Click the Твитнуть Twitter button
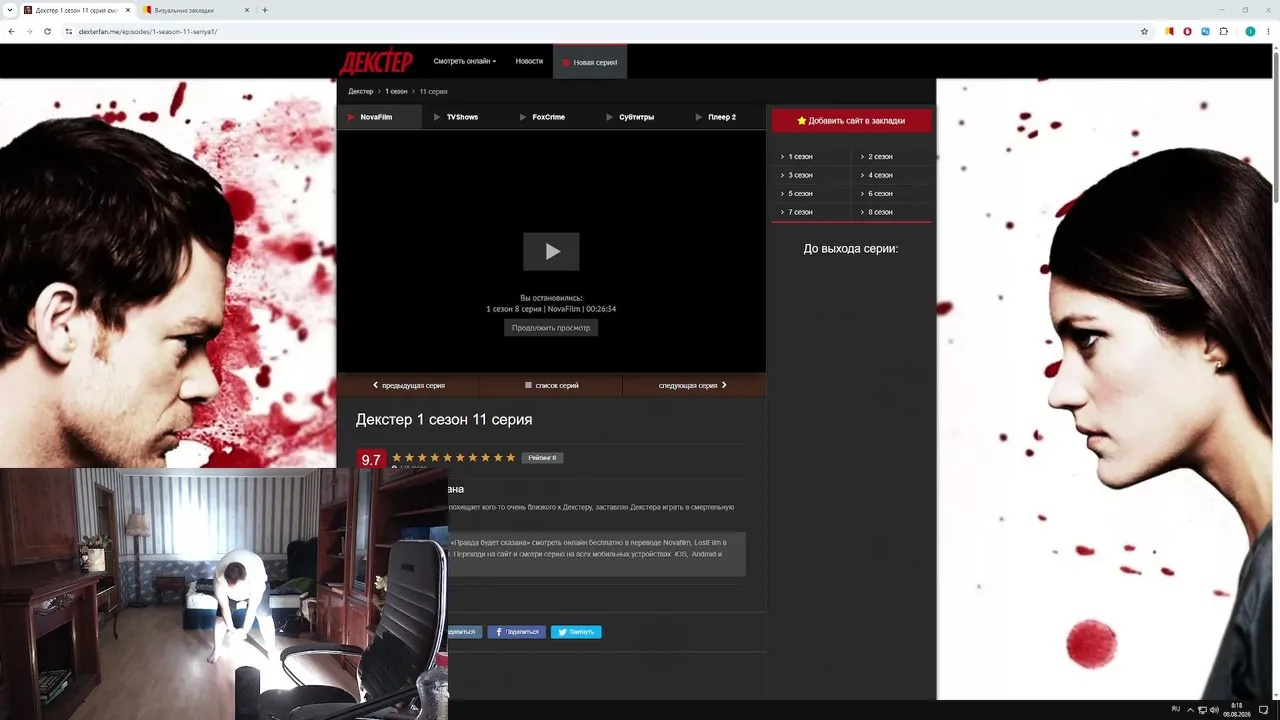Image resolution: width=1280 pixels, height=720 pixels. [x=576, y=632]
